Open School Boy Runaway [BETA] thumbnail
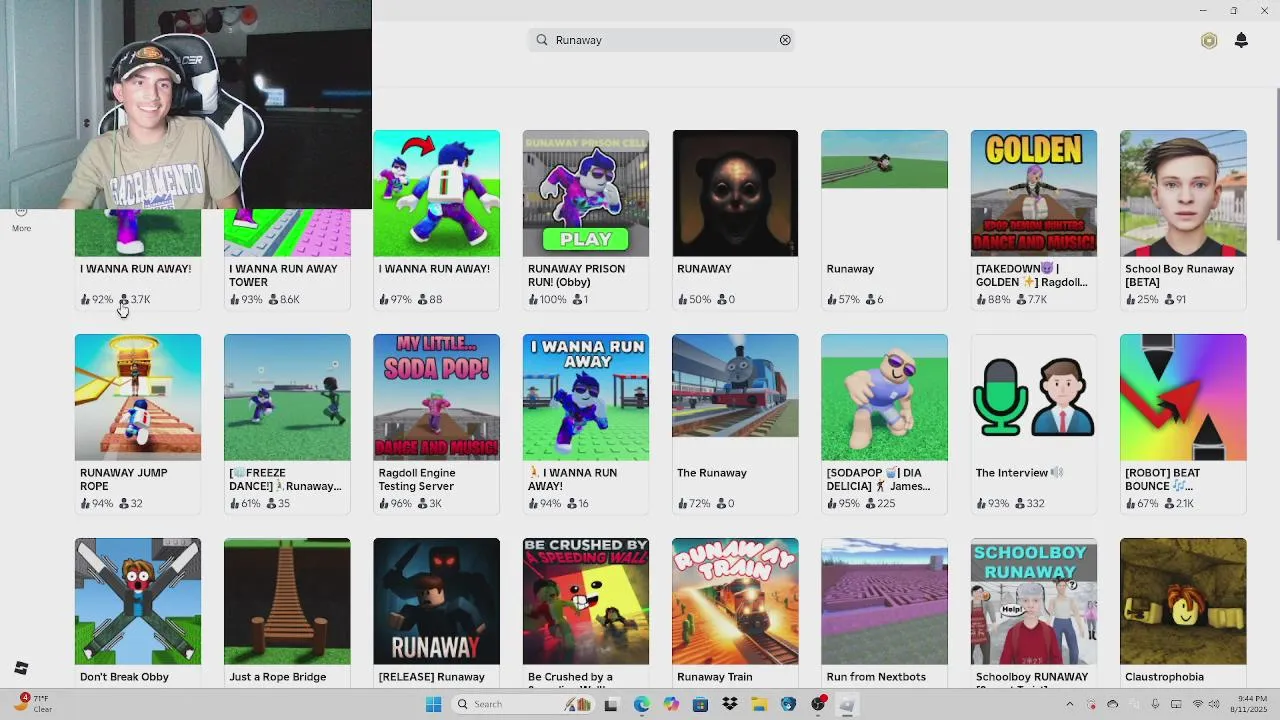 click(x=1183, y=193)
